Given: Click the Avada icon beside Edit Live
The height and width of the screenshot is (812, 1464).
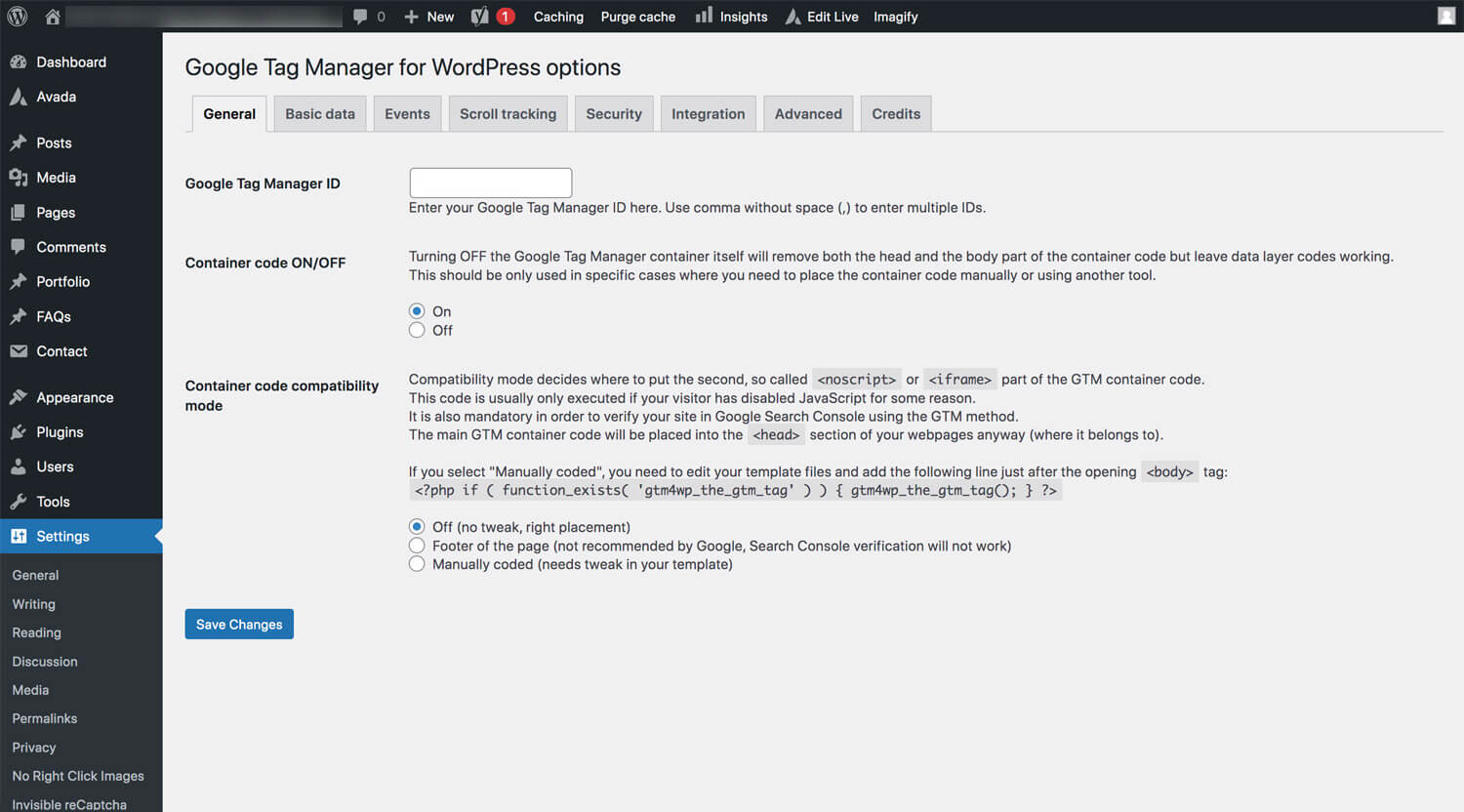Looking at the screenshot, I should tap(793, 17).
